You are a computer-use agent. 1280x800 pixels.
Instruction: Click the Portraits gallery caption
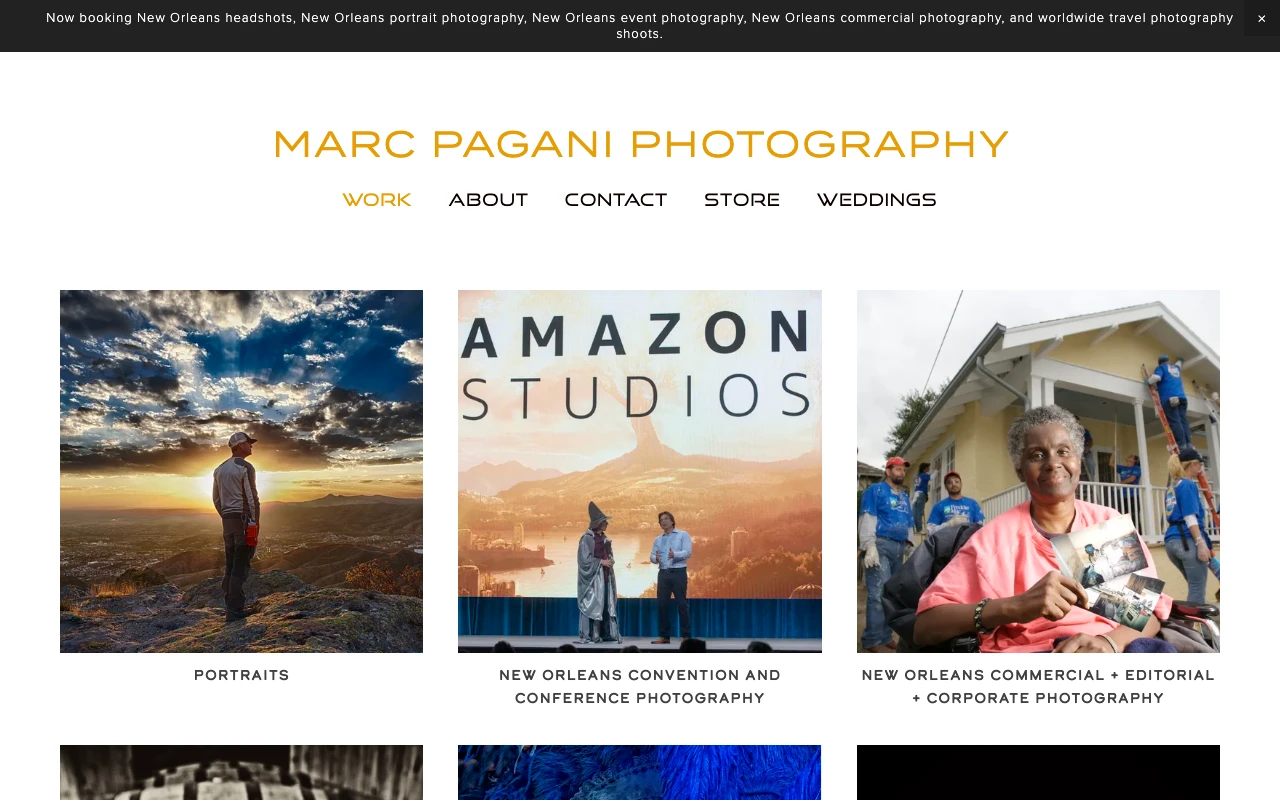coord(241,676)
